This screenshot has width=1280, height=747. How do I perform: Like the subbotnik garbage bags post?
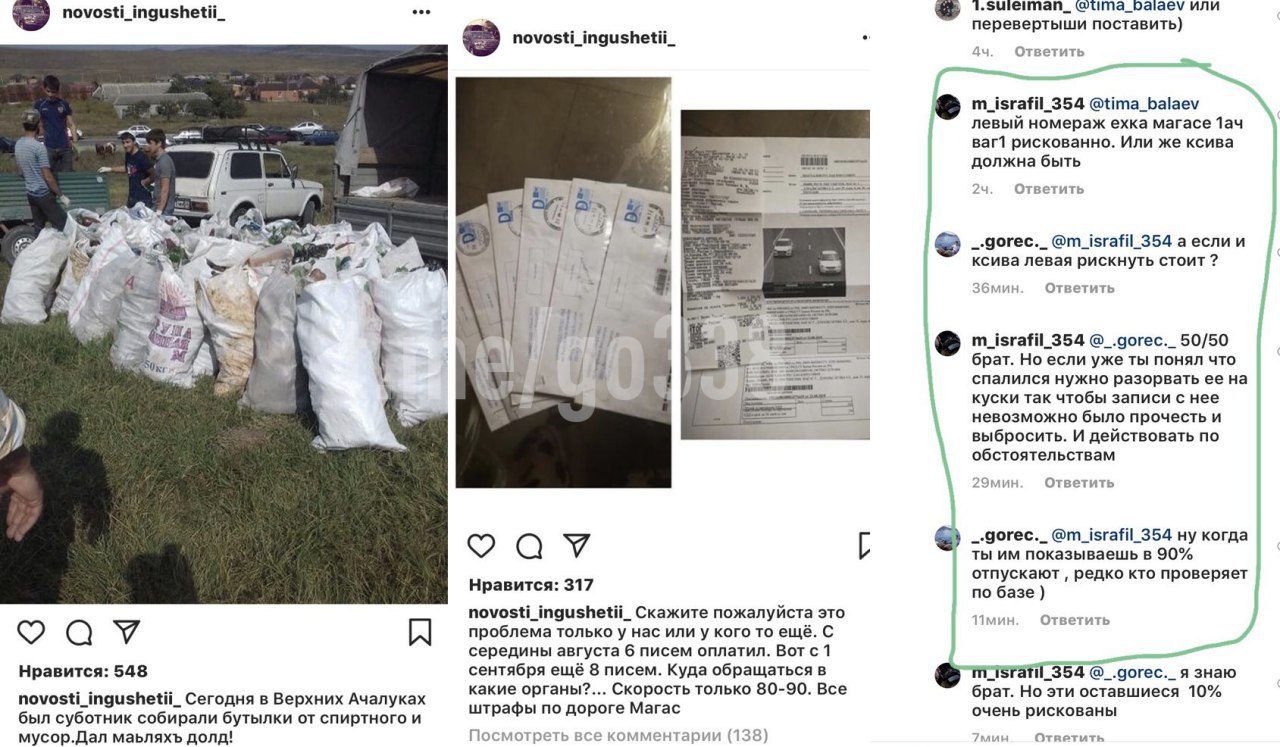tap(31, 632)
